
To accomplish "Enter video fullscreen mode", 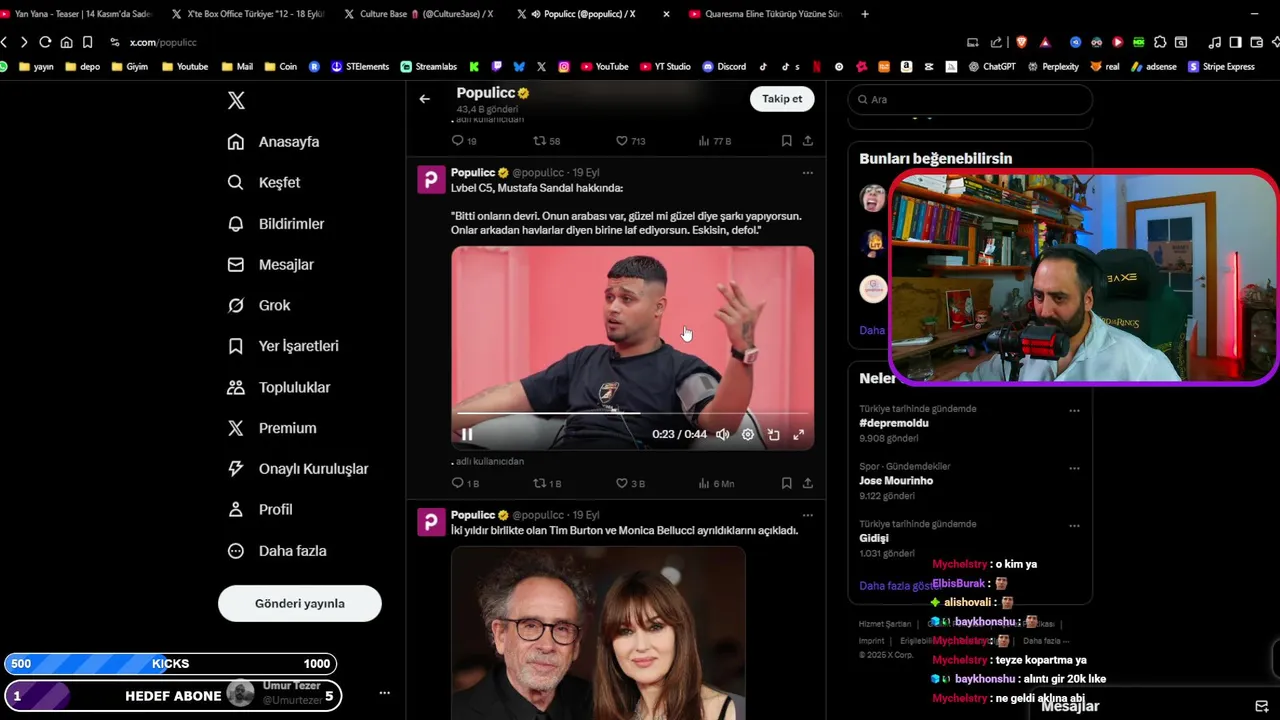I will click(799, 434).
